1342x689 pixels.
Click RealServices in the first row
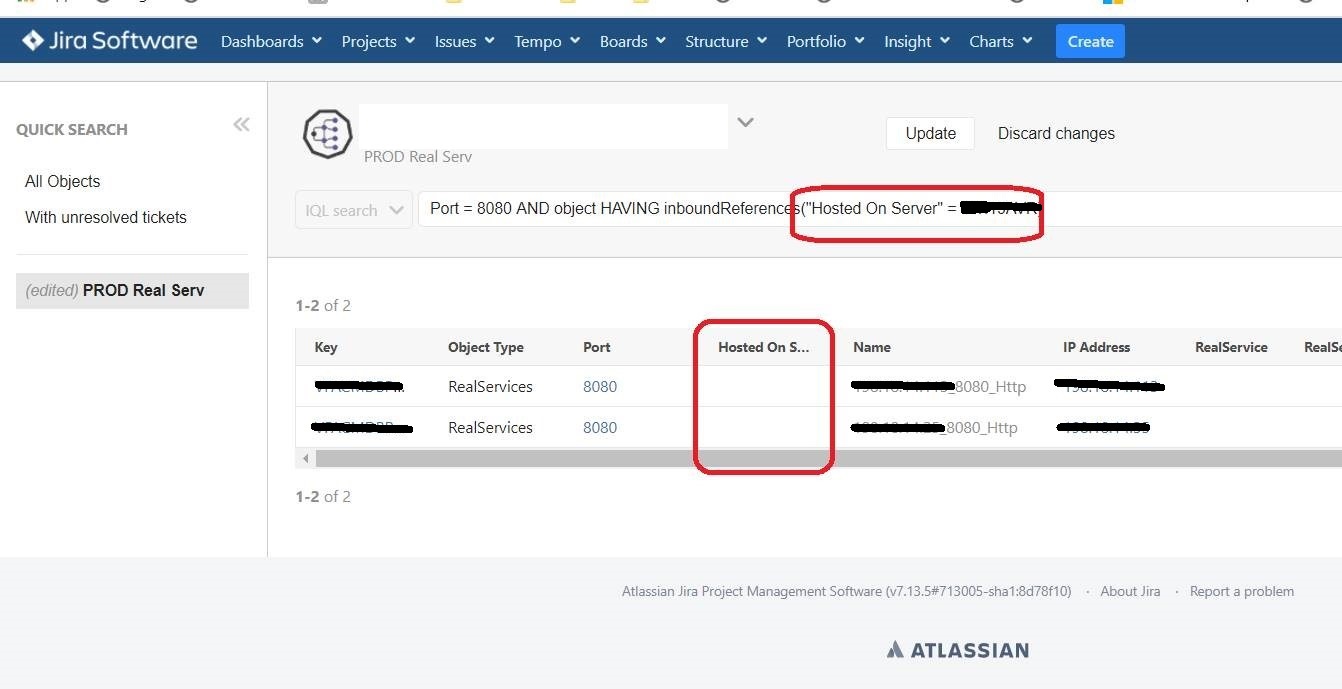[490, 386]
